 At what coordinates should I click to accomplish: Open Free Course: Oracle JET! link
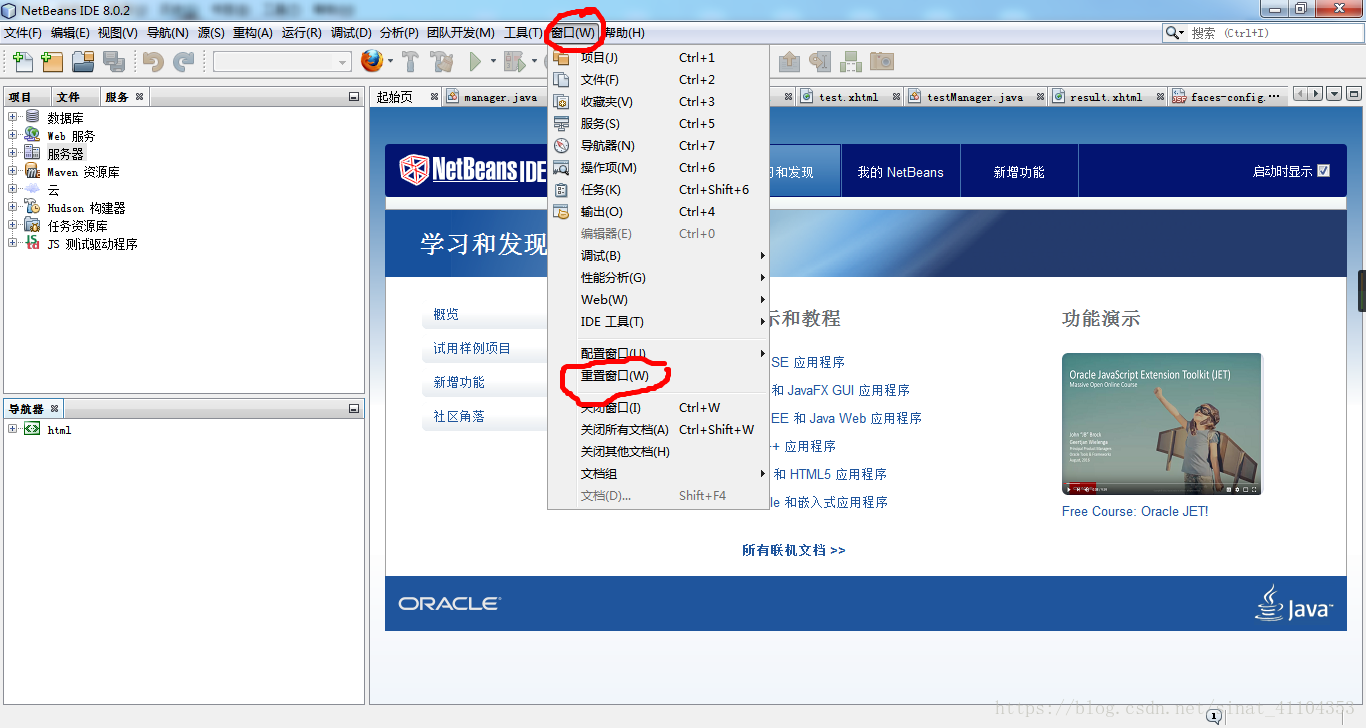1135,511
